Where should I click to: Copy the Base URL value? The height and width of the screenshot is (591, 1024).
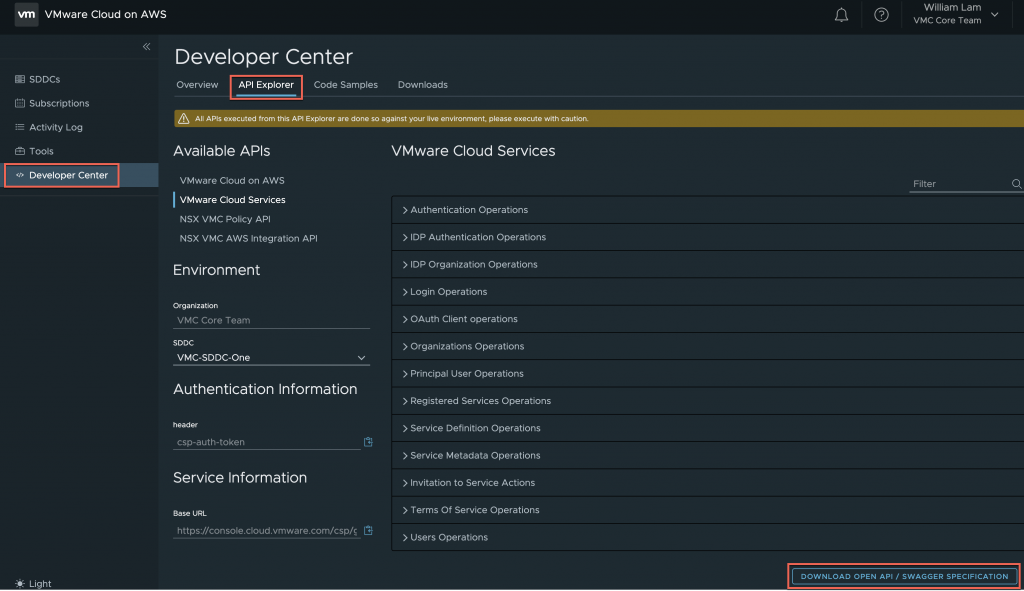pyautogui.click(x=368, y=531)
